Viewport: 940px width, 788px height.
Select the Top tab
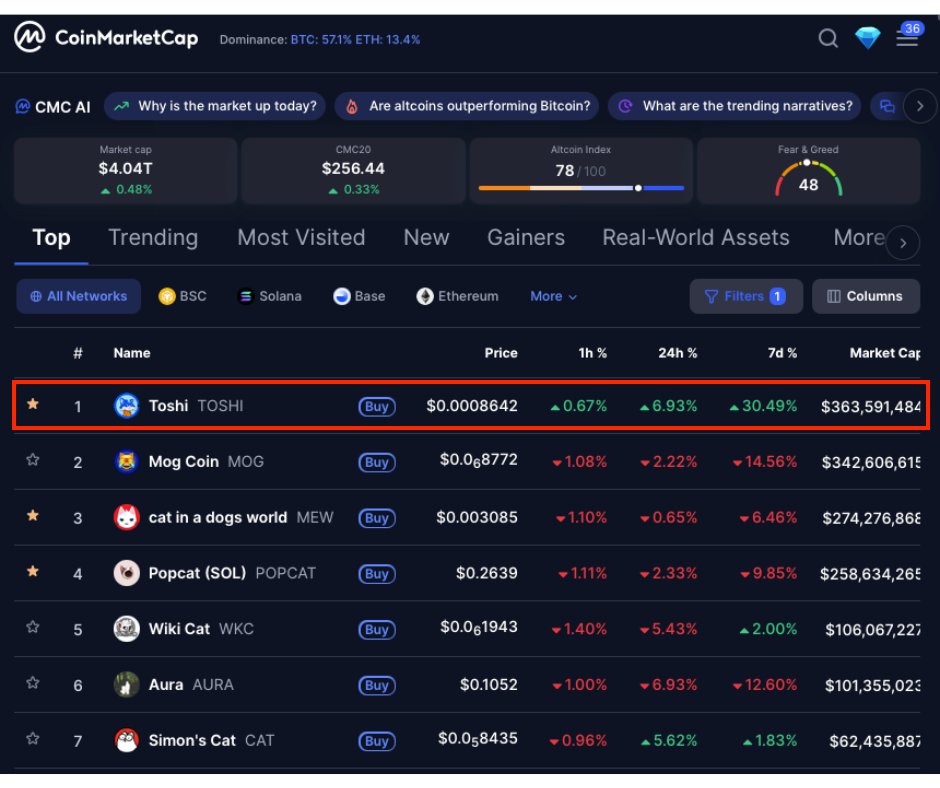pyautogui.click(x=52, y=238)
